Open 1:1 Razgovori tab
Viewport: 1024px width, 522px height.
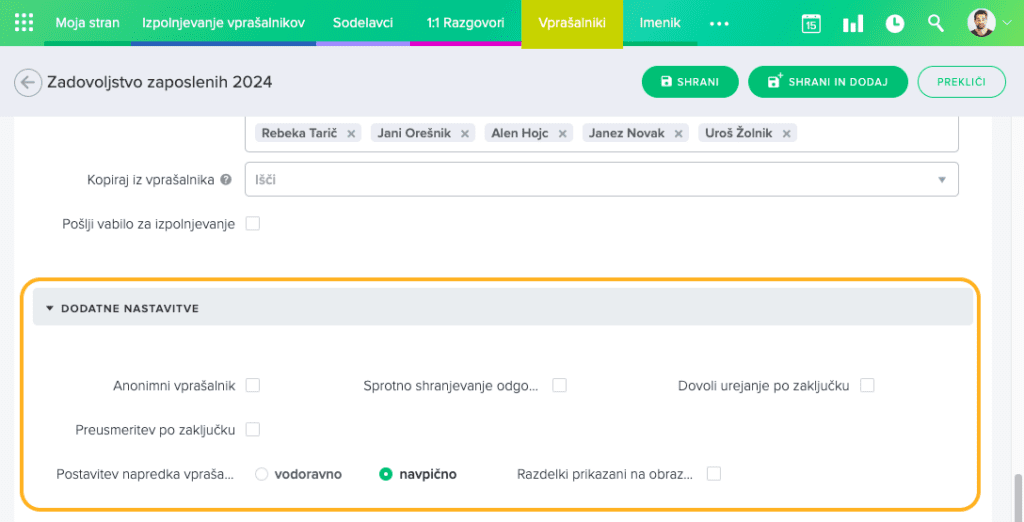pos(466,23)
